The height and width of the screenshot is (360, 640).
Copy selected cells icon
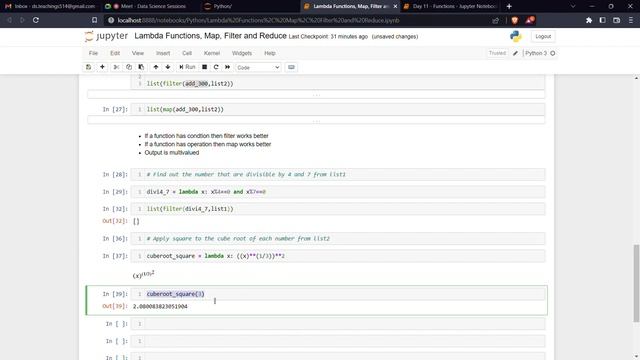129,67
